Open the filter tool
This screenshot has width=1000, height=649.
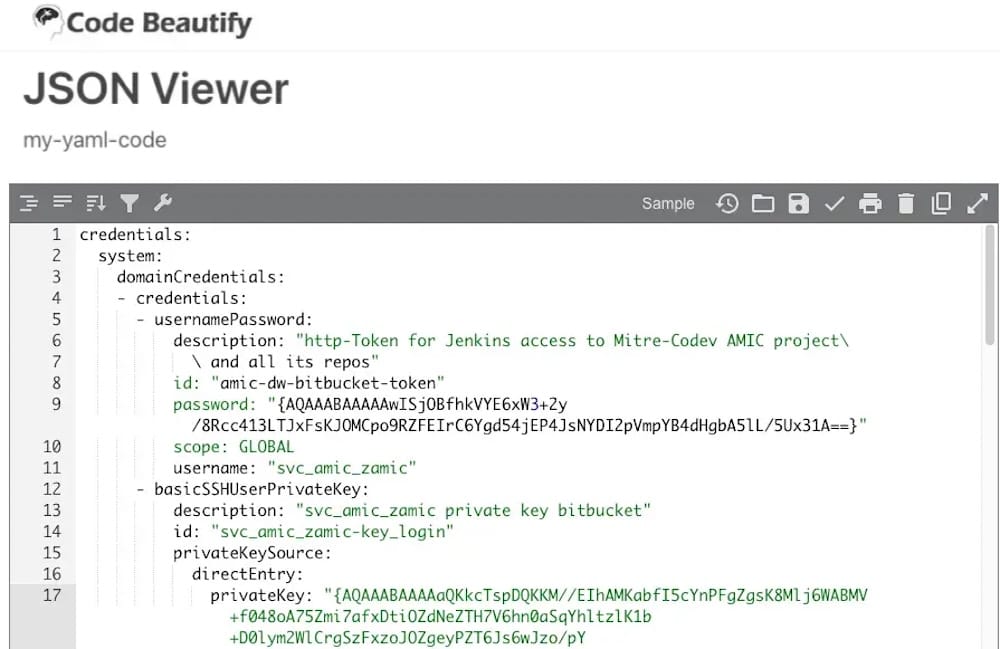pyautogui.click(x=129, y=203)
